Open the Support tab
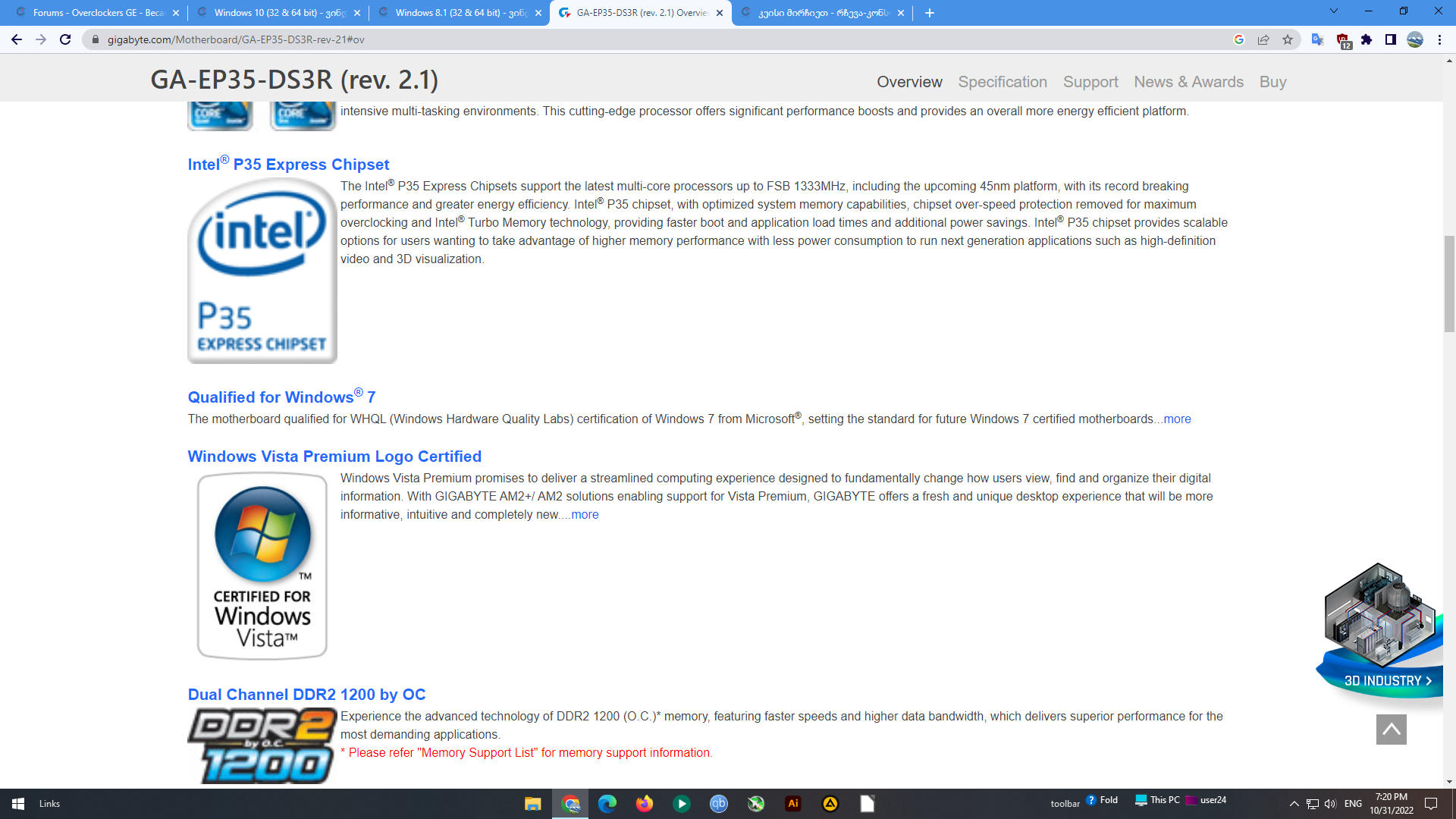 (x=1090, y=82)
